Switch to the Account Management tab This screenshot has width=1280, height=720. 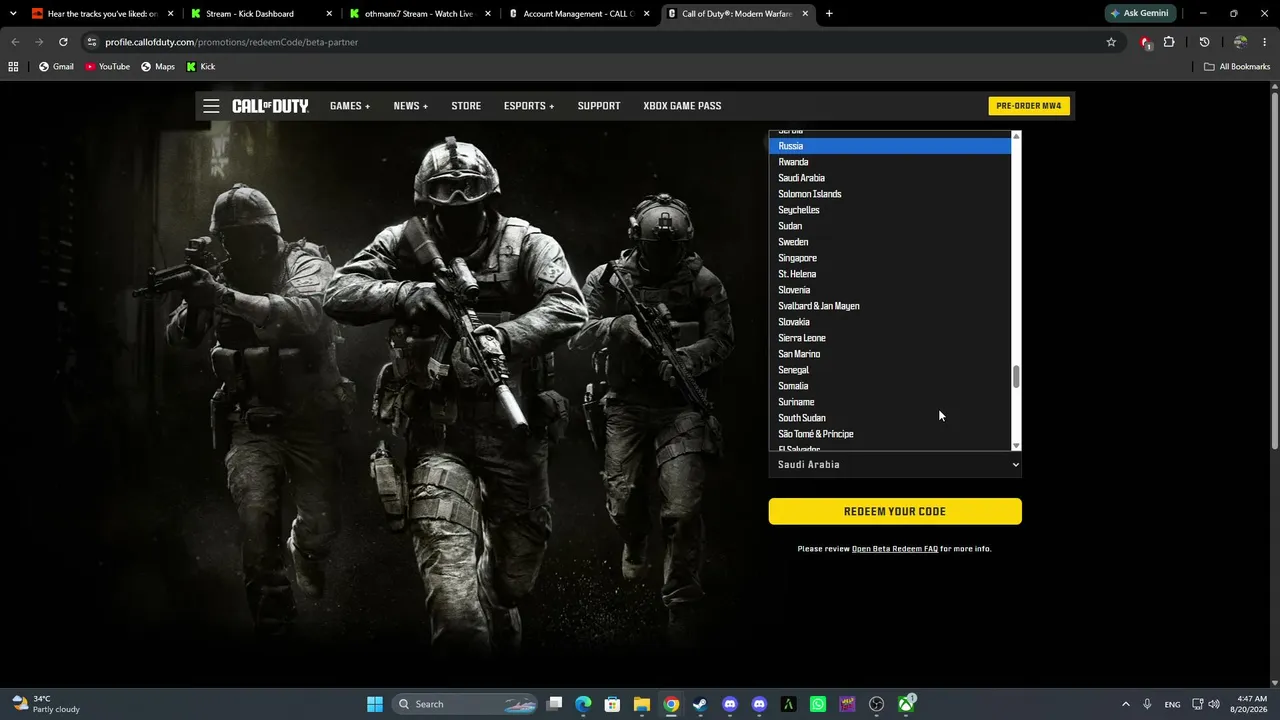[578, 14]
